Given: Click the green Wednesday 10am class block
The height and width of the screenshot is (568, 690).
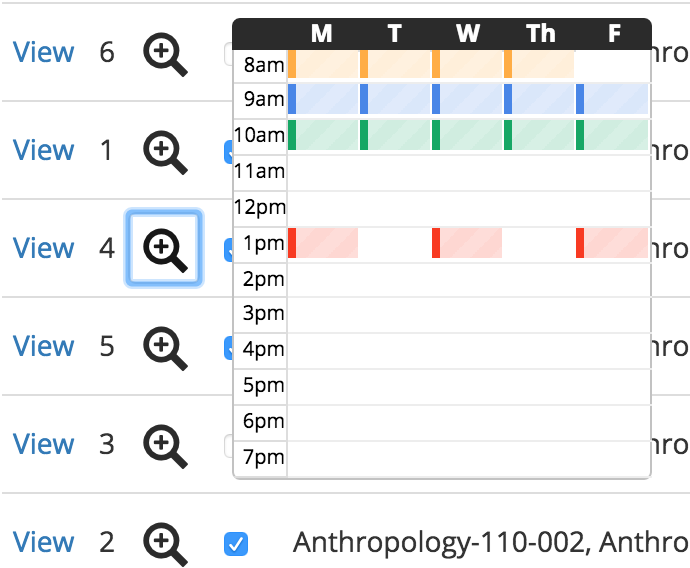Looking at the screenshot, I should click(x=468, y=135).
